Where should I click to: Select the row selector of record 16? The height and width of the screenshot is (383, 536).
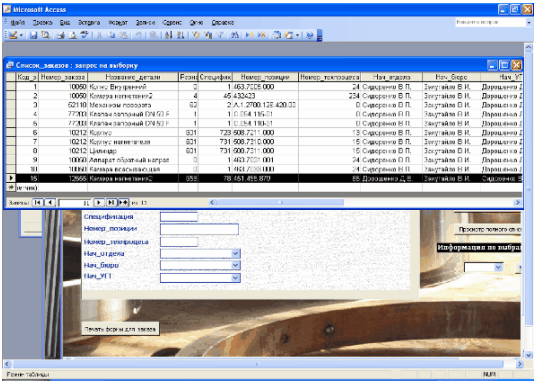point(11,178)
